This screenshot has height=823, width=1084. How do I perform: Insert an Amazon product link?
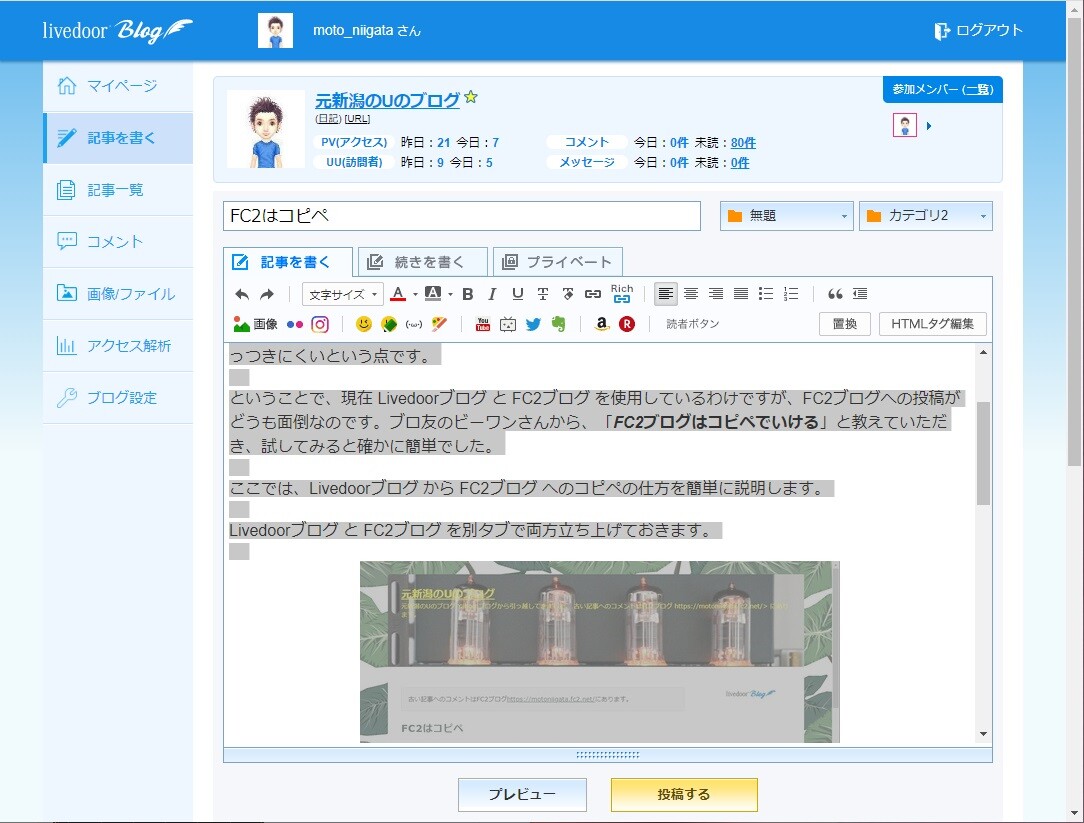point(601,324)
